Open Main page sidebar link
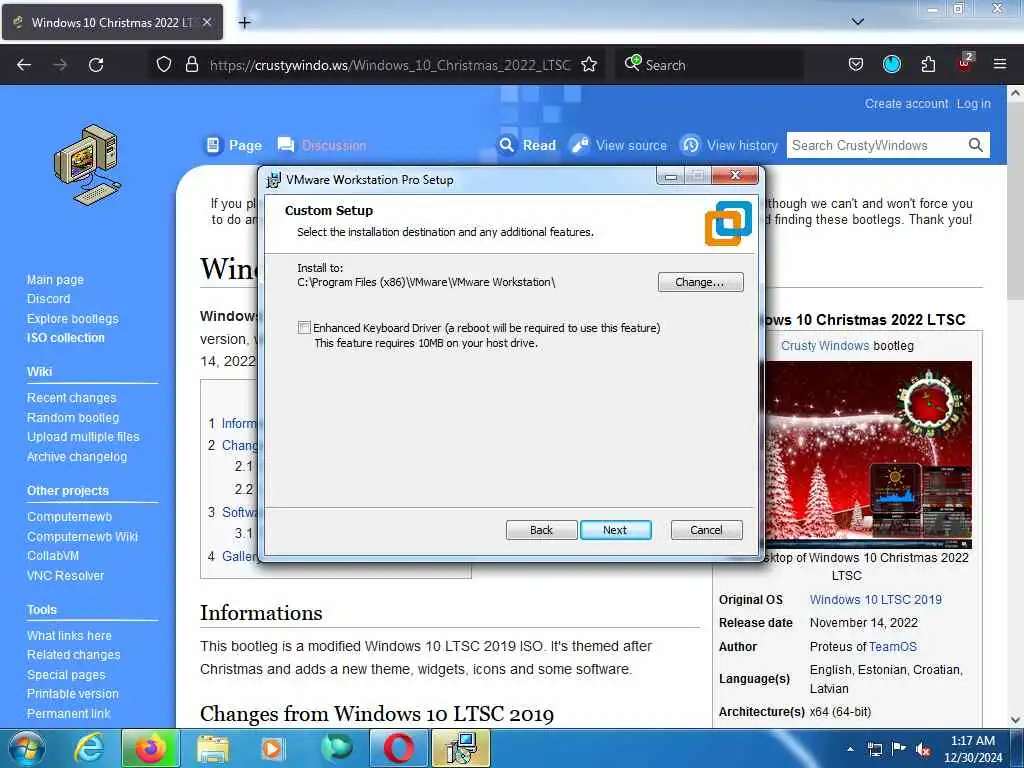 56,280
